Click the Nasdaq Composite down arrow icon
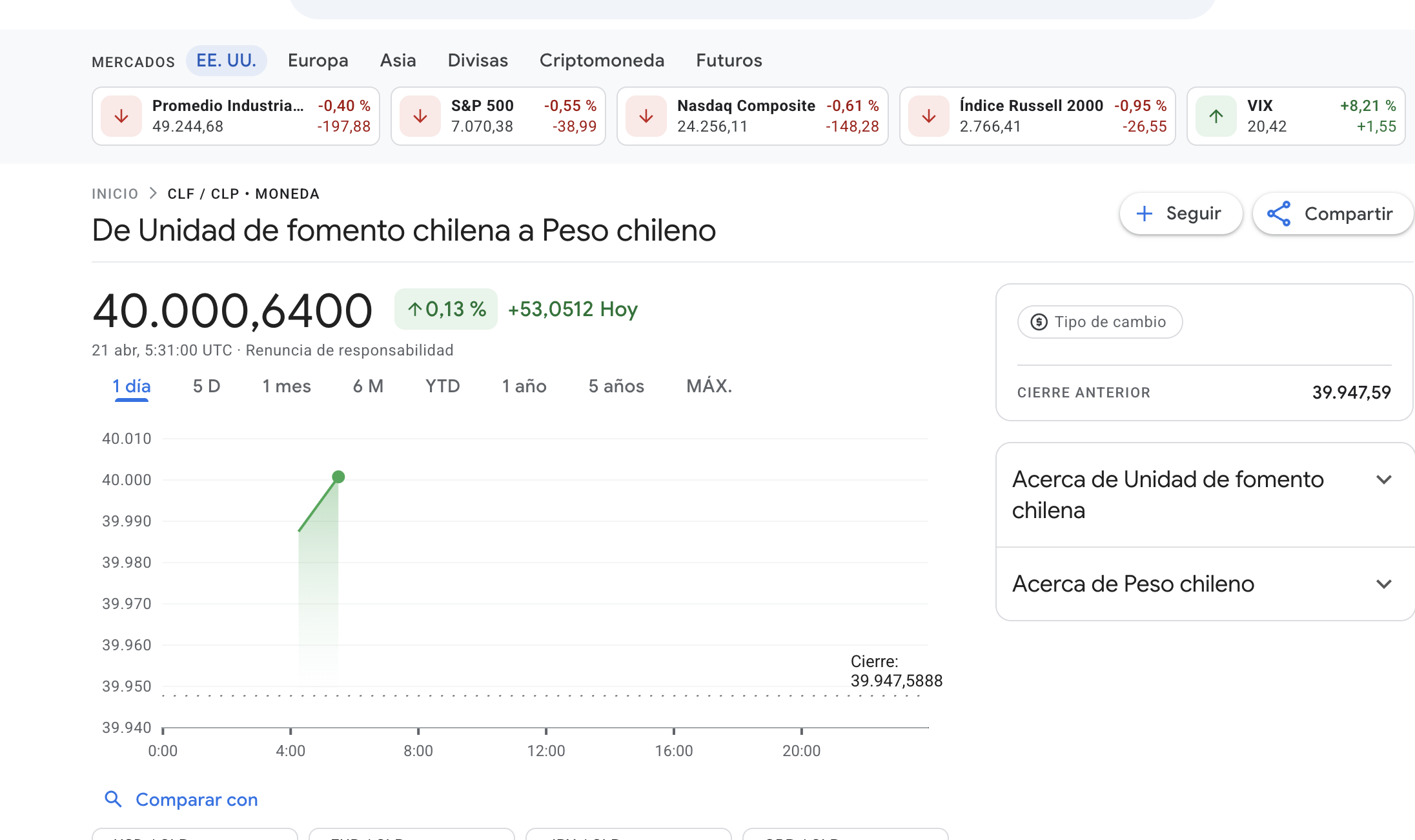The height and width of the screenshot is (840, 1415). pyautogui.click(x=646, y=116)
